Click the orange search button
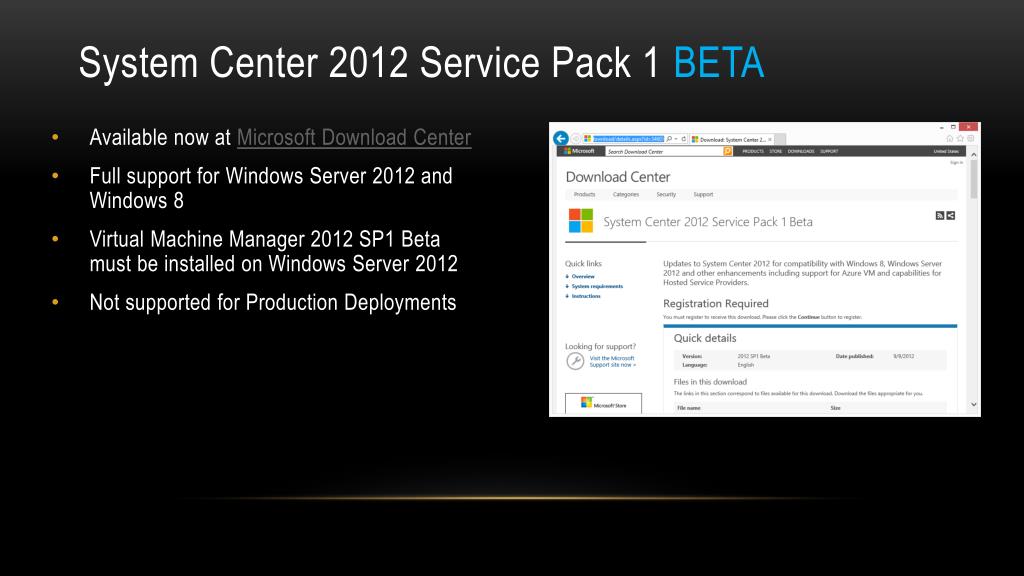 (728, 152)
